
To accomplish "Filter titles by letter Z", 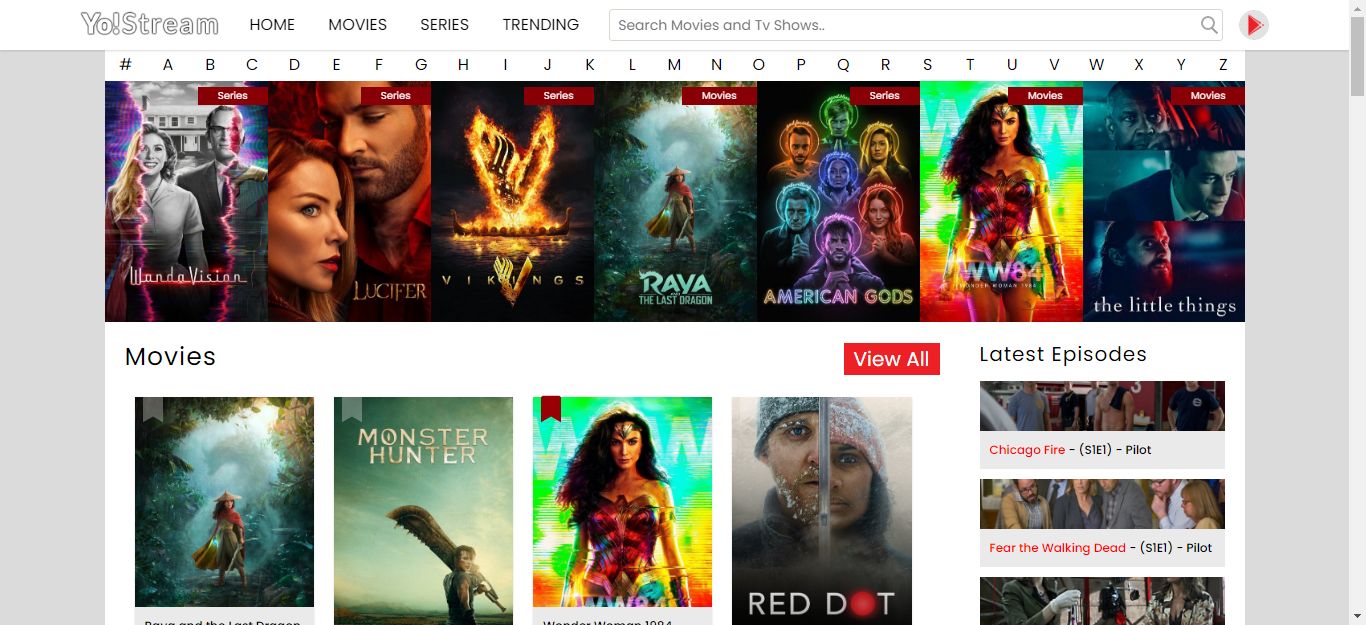I will pos(1223,65).
